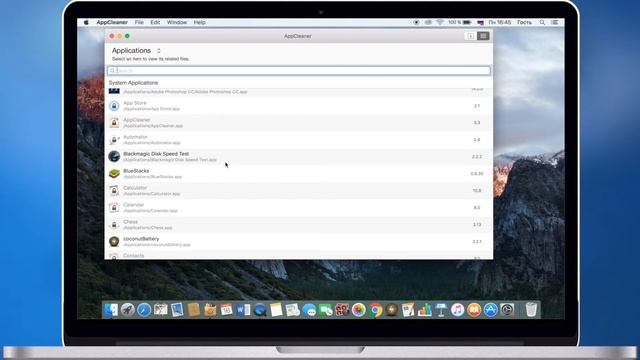640x360 pixels.
Task: Open the File menu
Action: (139, 22)
